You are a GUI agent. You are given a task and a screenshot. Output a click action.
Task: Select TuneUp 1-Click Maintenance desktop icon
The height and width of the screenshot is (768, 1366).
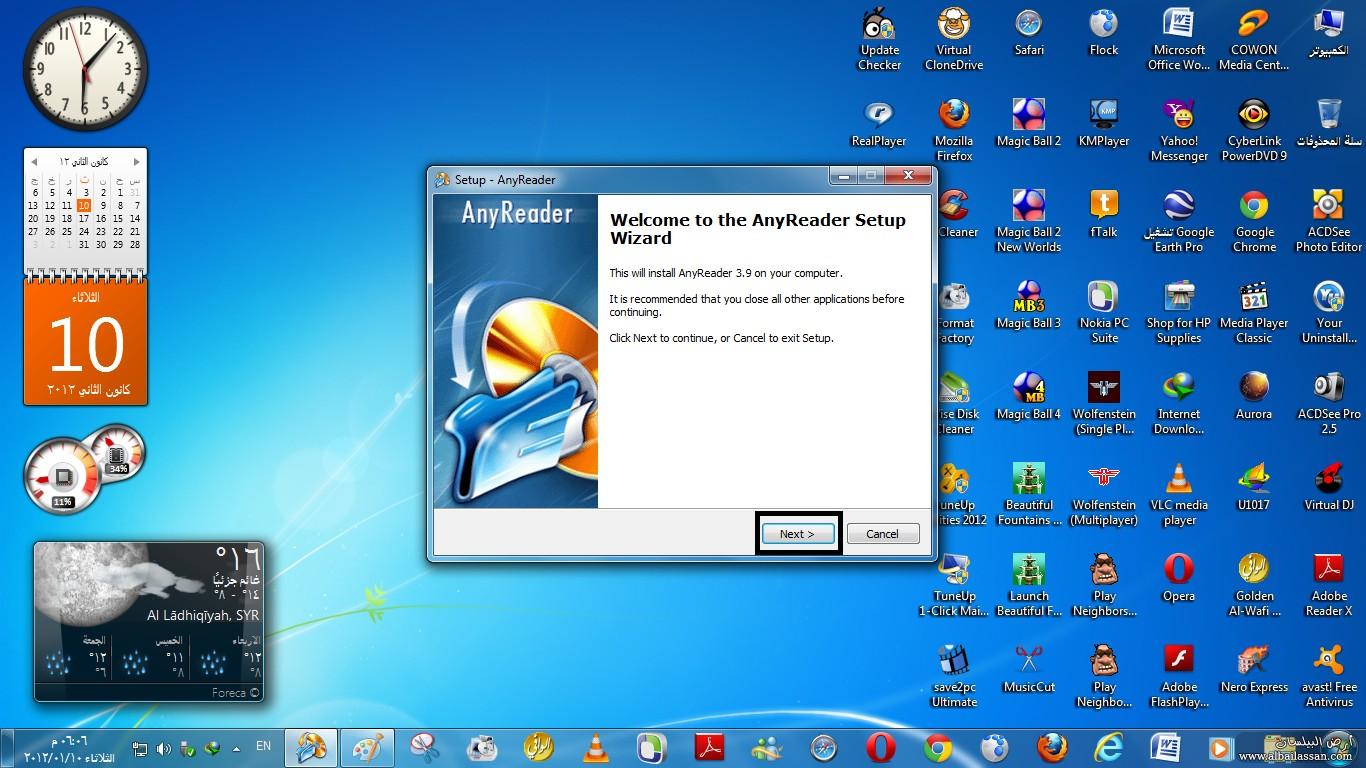954,586
